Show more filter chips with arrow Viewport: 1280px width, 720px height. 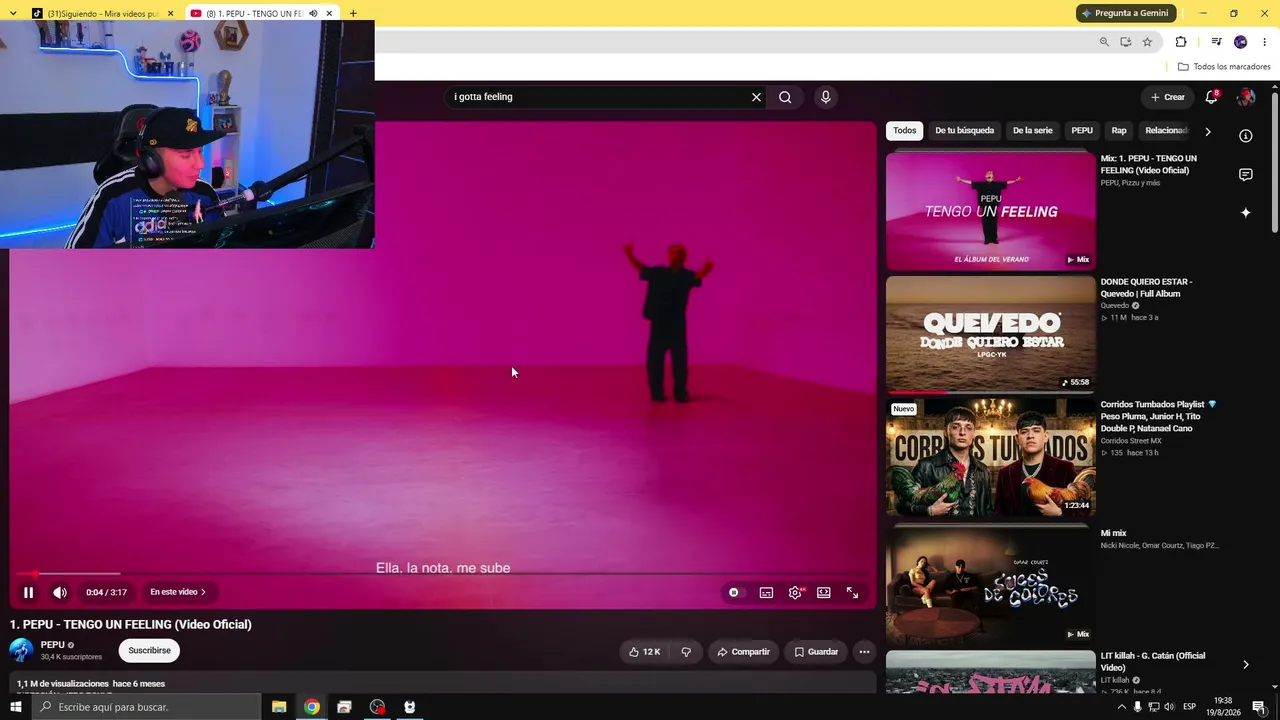coord(1207,131)
